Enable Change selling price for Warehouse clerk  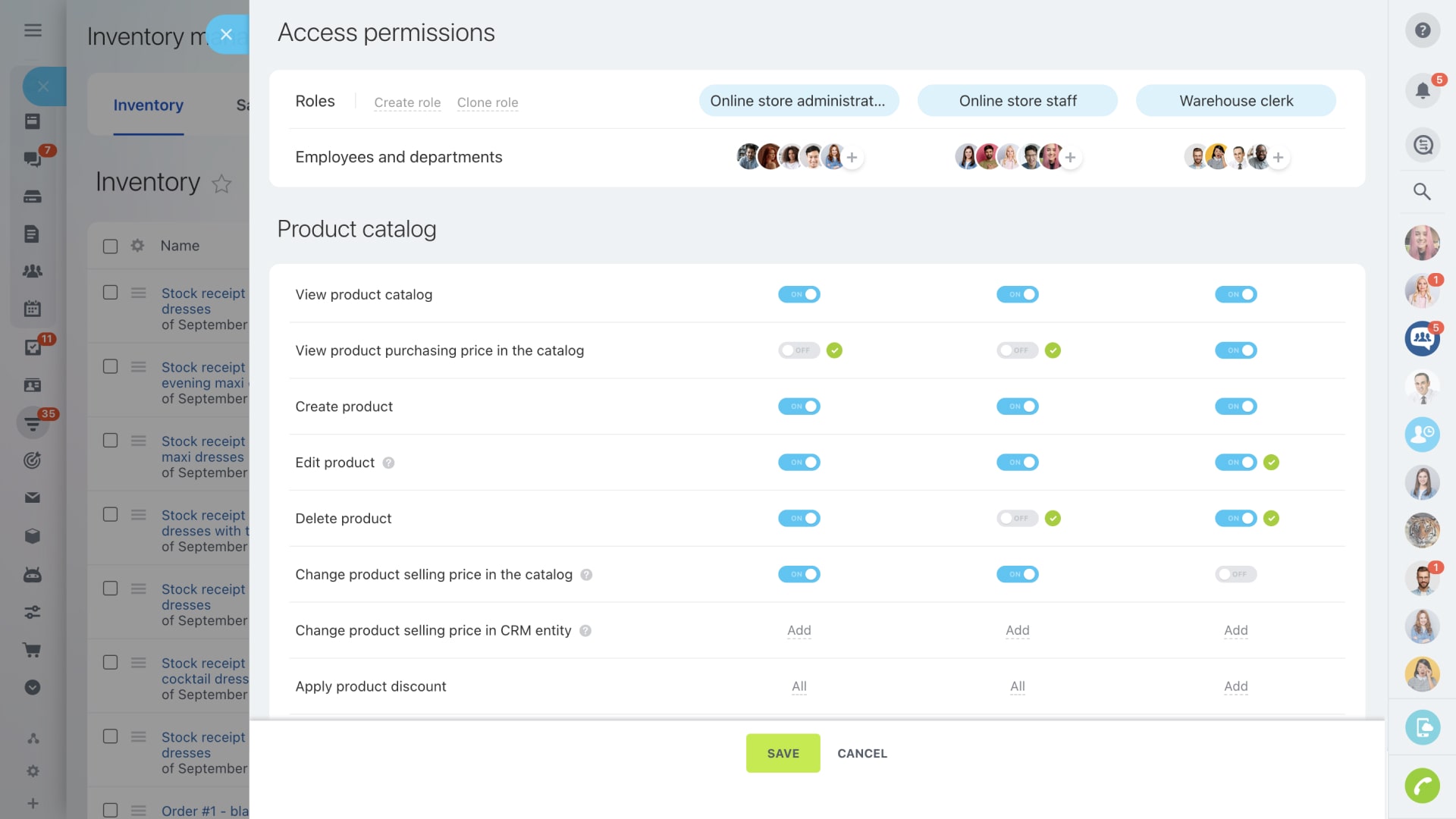click(1235, 575)
